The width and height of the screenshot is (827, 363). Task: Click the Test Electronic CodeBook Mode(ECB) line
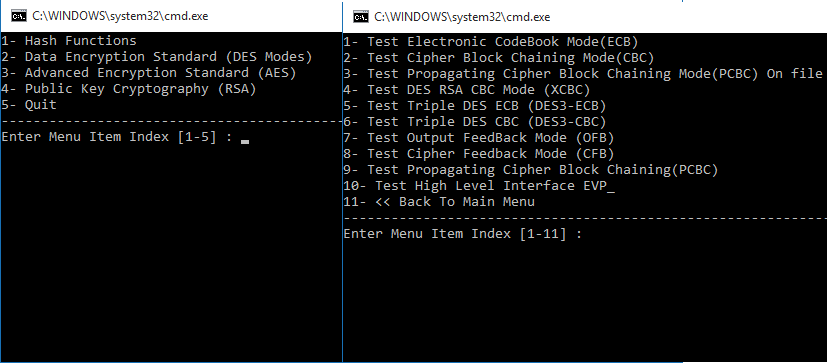[x=491, y=42]
